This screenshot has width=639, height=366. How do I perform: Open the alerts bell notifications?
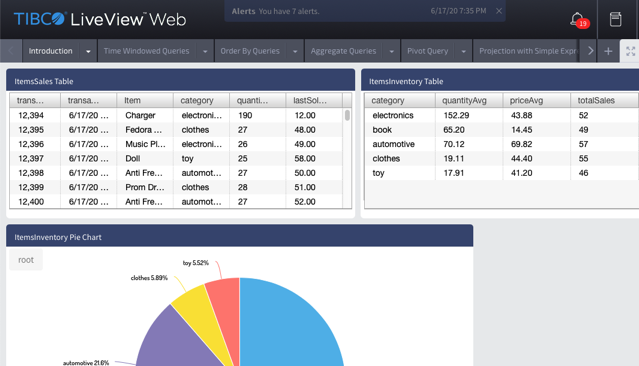[x=578, y=19]
